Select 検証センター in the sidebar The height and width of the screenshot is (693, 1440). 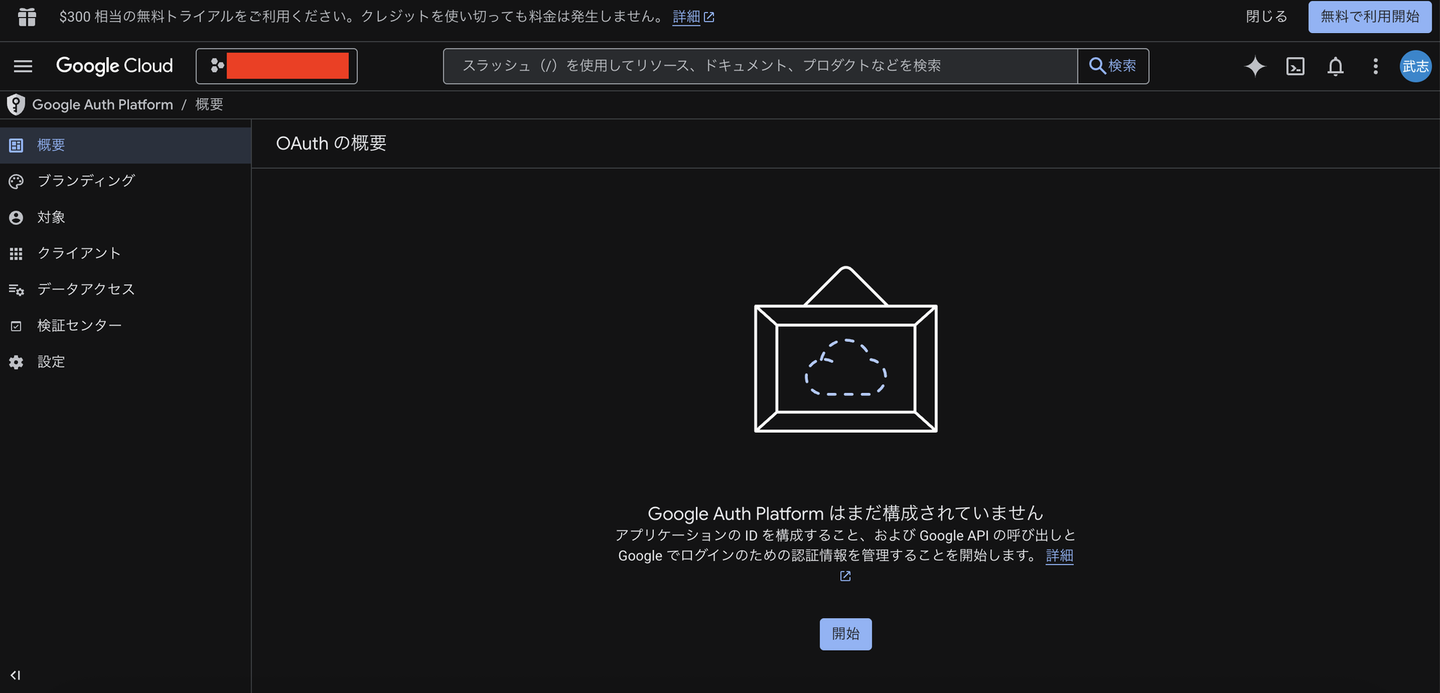(x=125, y=325)
